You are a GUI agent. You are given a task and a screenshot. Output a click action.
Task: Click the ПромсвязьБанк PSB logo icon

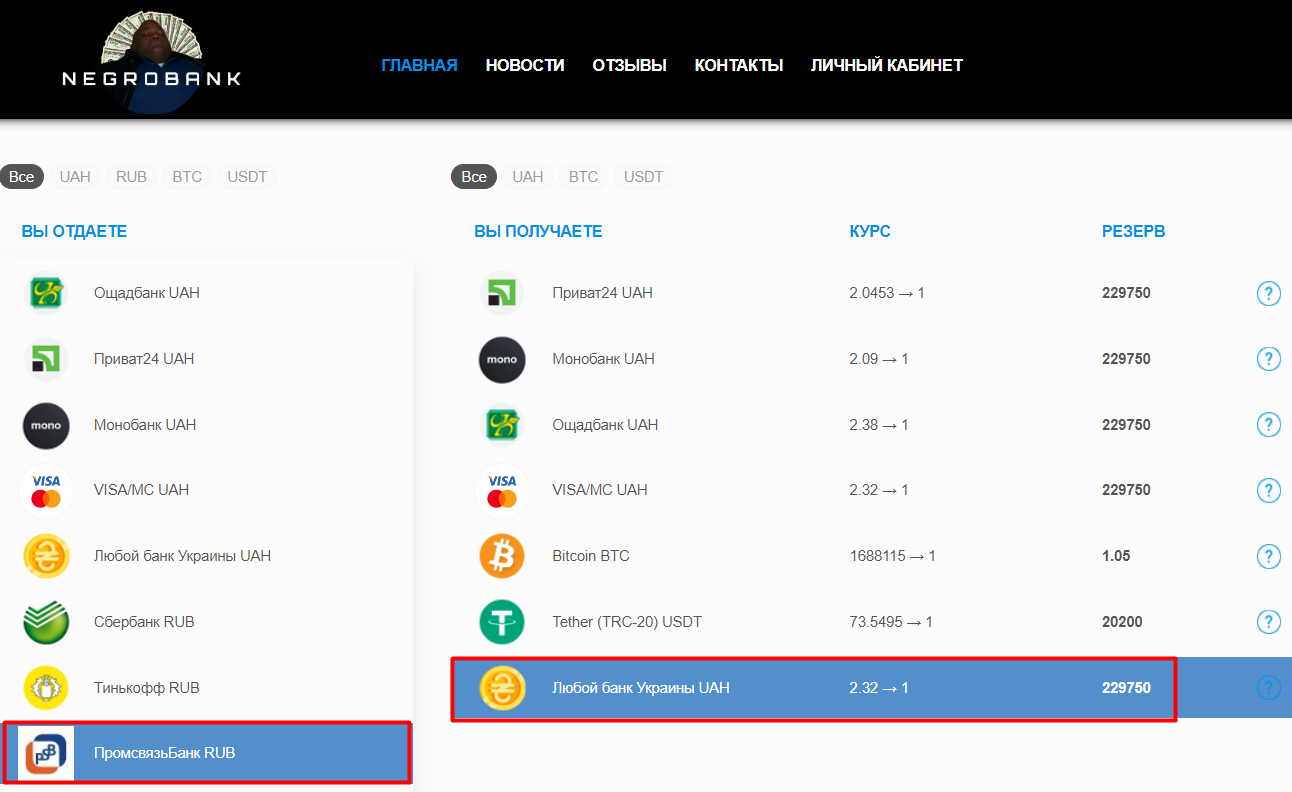coord(46,753)
